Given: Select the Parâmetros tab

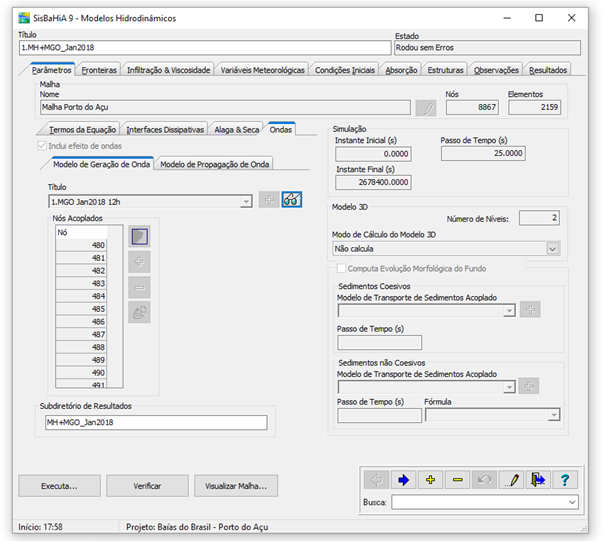Looking at the screenshot, I should tap(52, 70).
